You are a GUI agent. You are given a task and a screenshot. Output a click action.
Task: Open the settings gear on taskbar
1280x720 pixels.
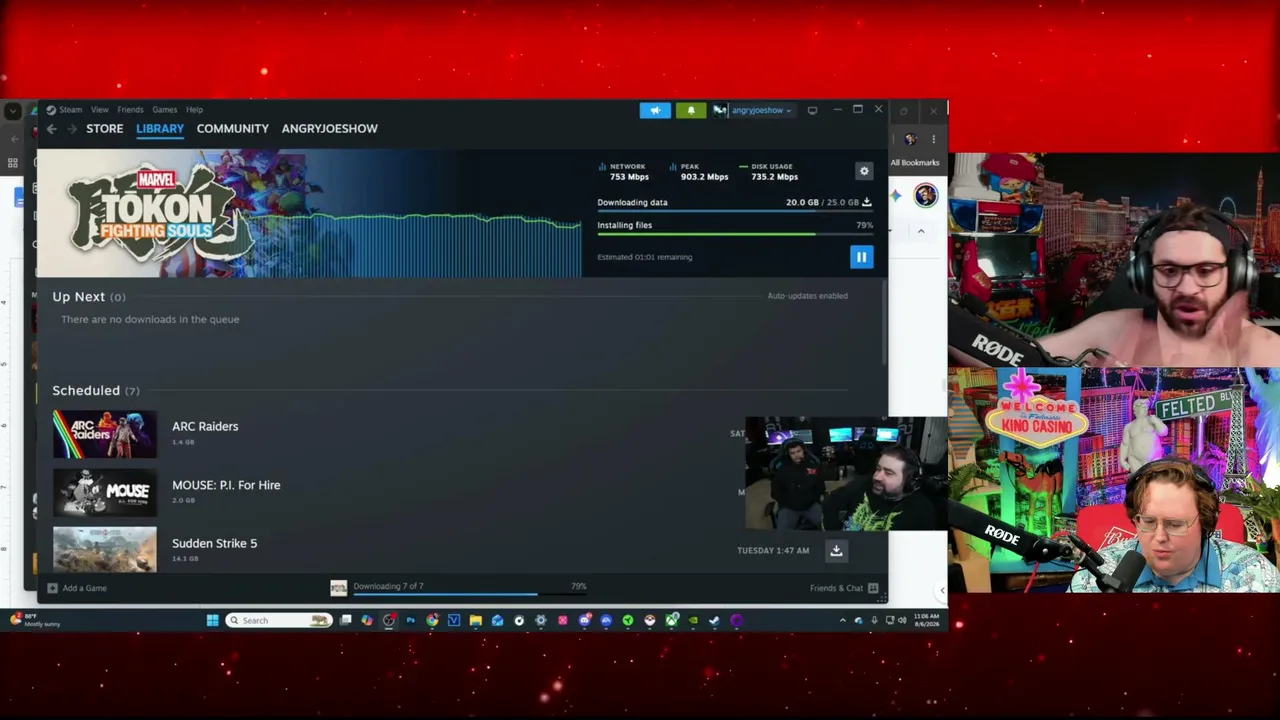tap(540, 621)
